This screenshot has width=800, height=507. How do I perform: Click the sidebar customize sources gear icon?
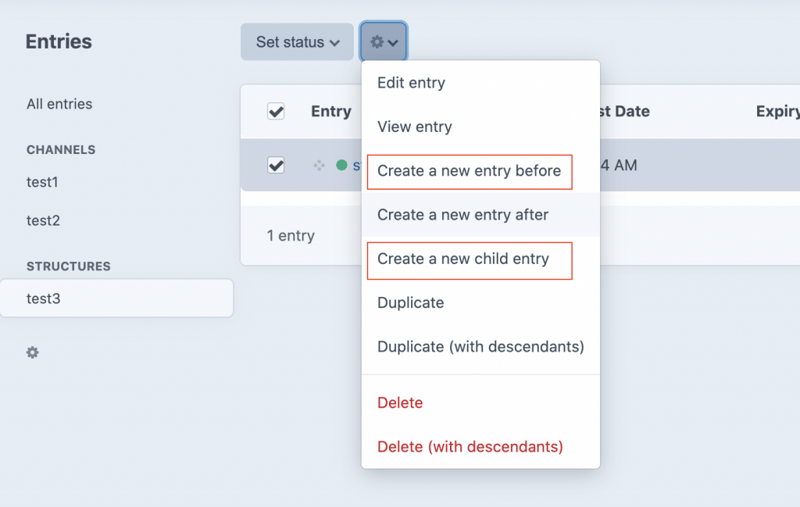tap(33, 353)
